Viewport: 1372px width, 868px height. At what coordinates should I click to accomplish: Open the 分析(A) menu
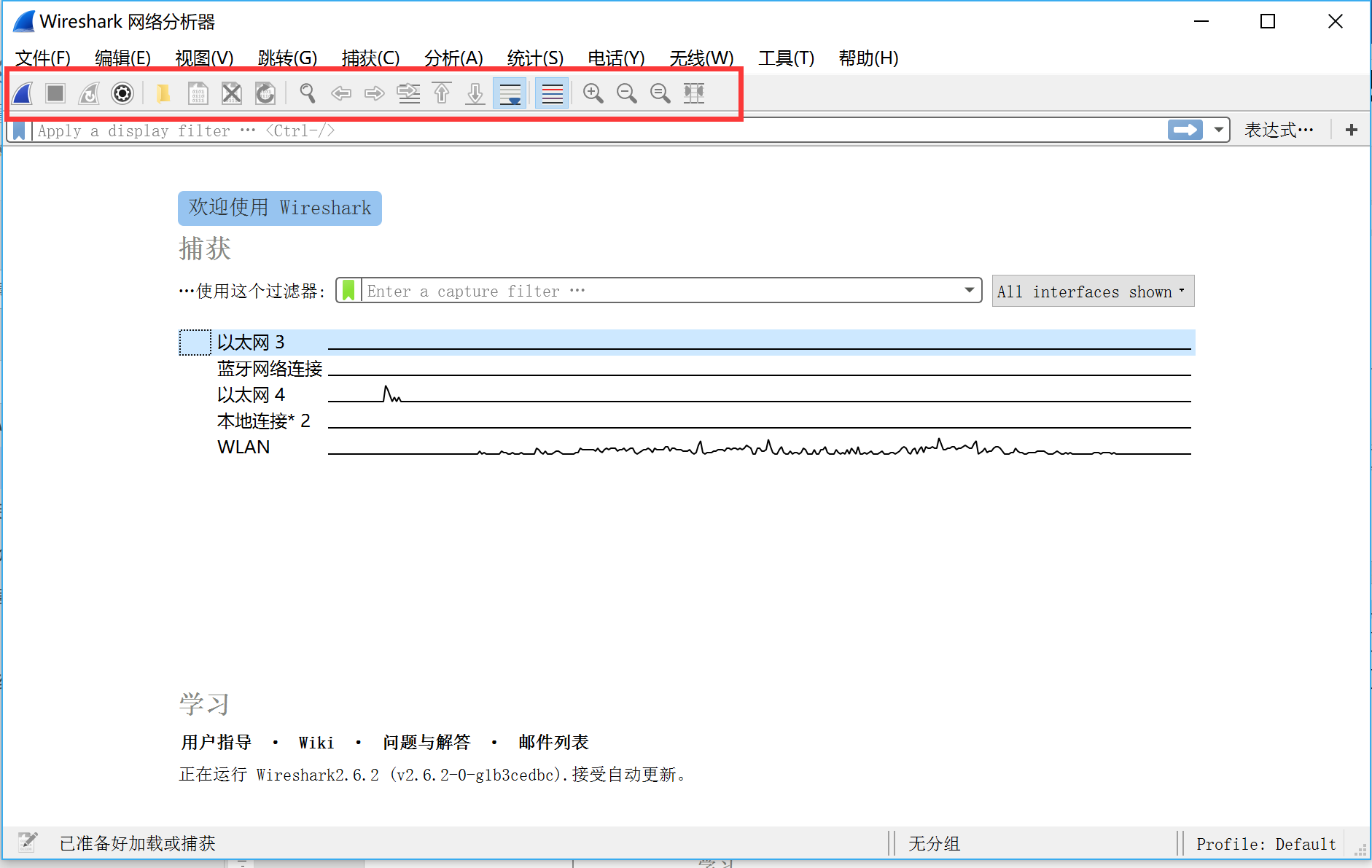[454, 58]
